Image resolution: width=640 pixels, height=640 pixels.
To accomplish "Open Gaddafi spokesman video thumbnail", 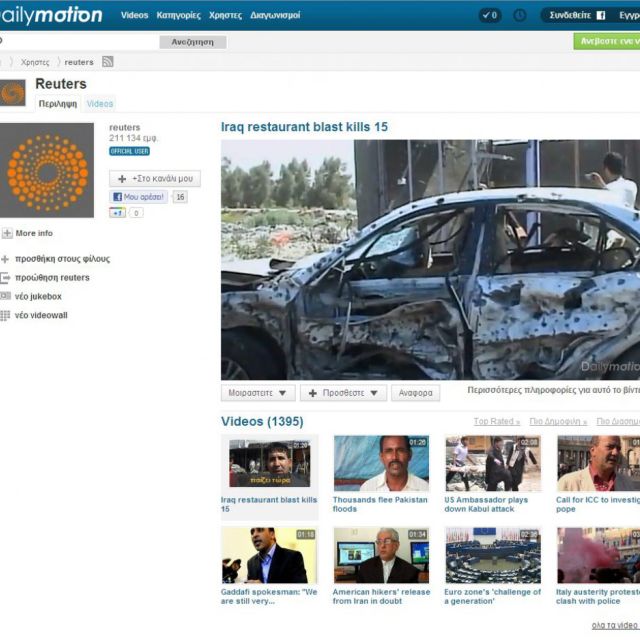I will pyautogui.click(x=269, y=556).
